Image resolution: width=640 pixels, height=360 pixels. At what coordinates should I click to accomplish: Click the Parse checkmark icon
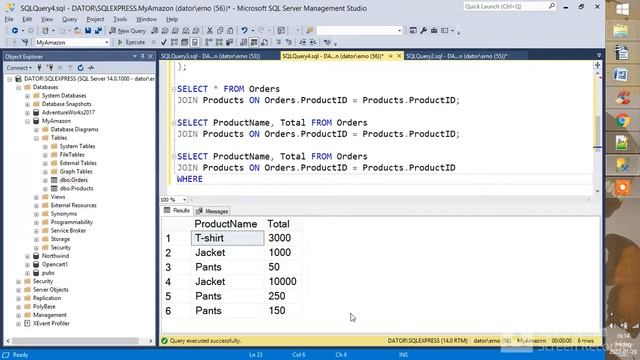(x=164, y=42)
